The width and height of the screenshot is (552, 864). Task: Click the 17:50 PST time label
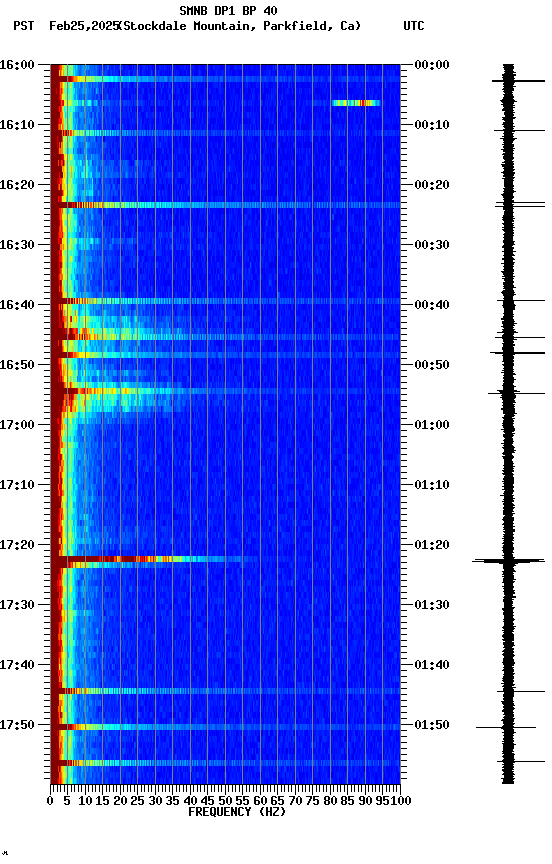[17, 726]
